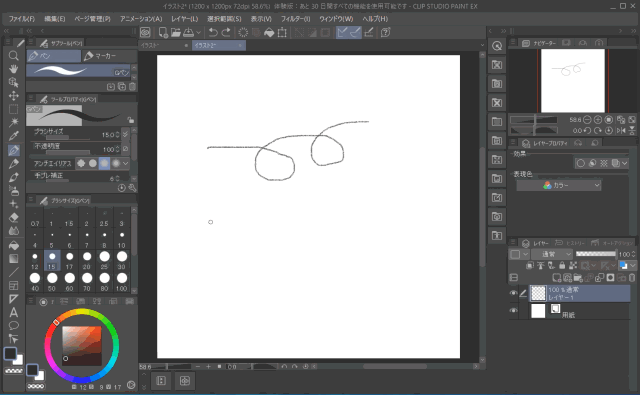Viewport: 640px width, 395px height.
Task: Click the color square in color wheel
Action: (x=82, y=346)
